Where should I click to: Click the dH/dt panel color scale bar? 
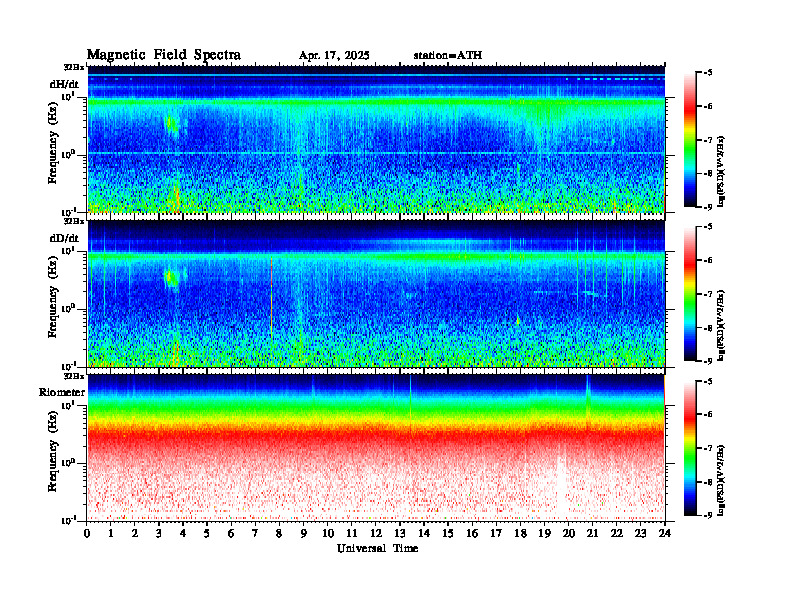[690, 140]
